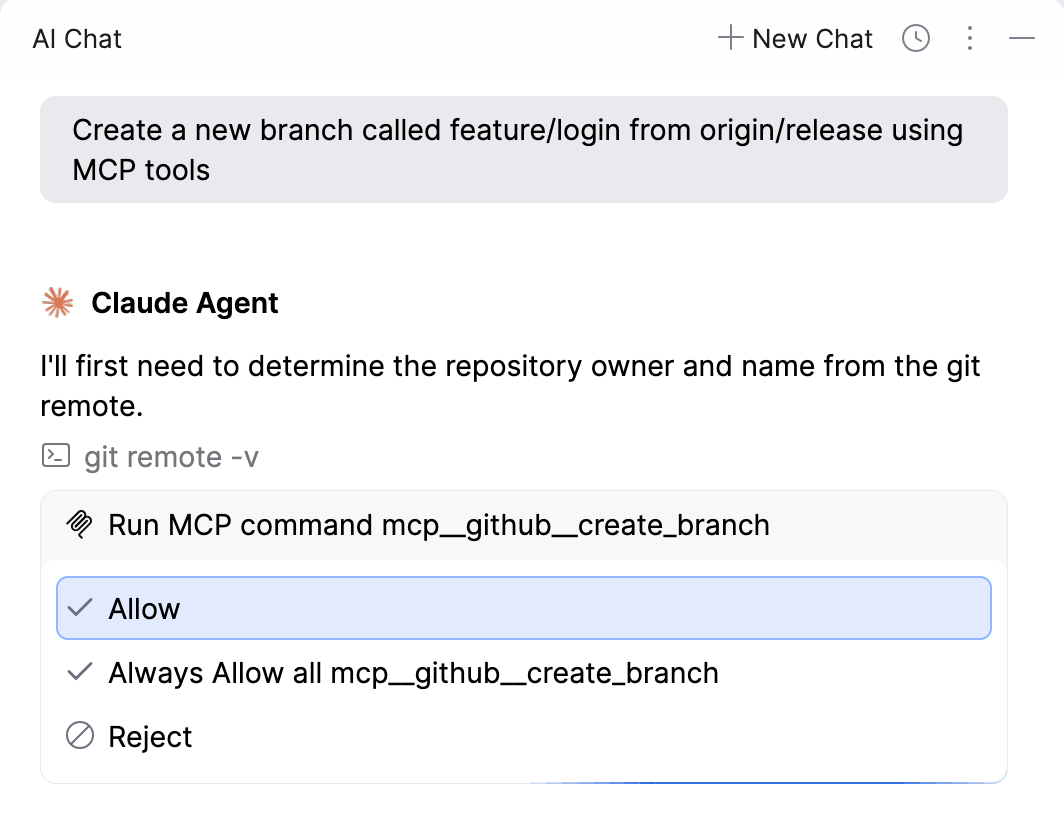Click the agent's repository owner reply text
Viewport: 1064px width, 820px height.
(x=510, y=386)
